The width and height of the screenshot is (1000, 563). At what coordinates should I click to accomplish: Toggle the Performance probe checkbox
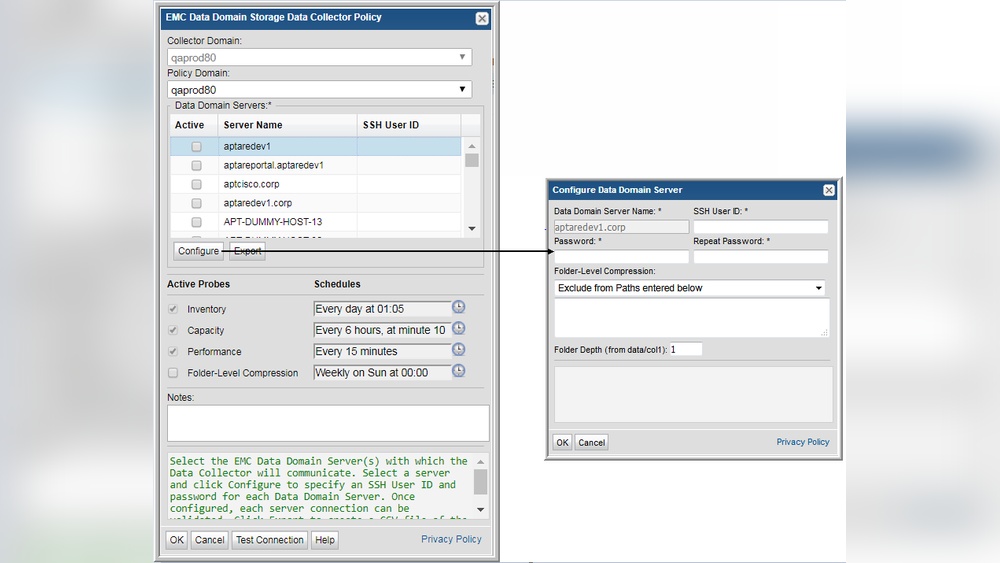coord(173,351)
